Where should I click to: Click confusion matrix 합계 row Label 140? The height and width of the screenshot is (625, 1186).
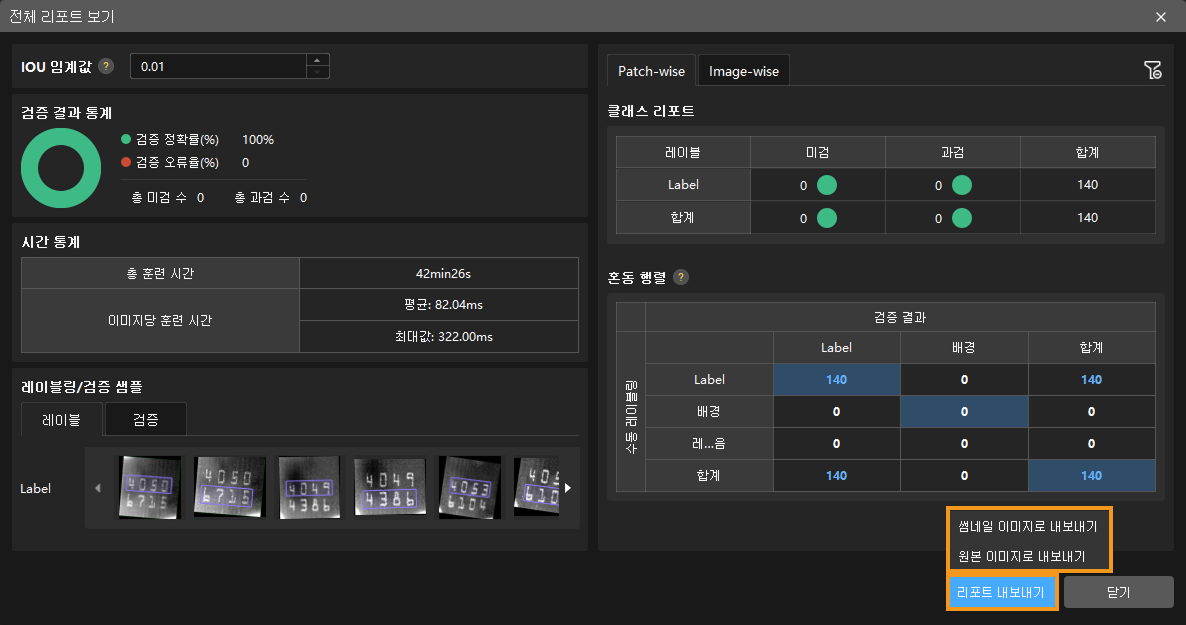click(x=837, y=475)
